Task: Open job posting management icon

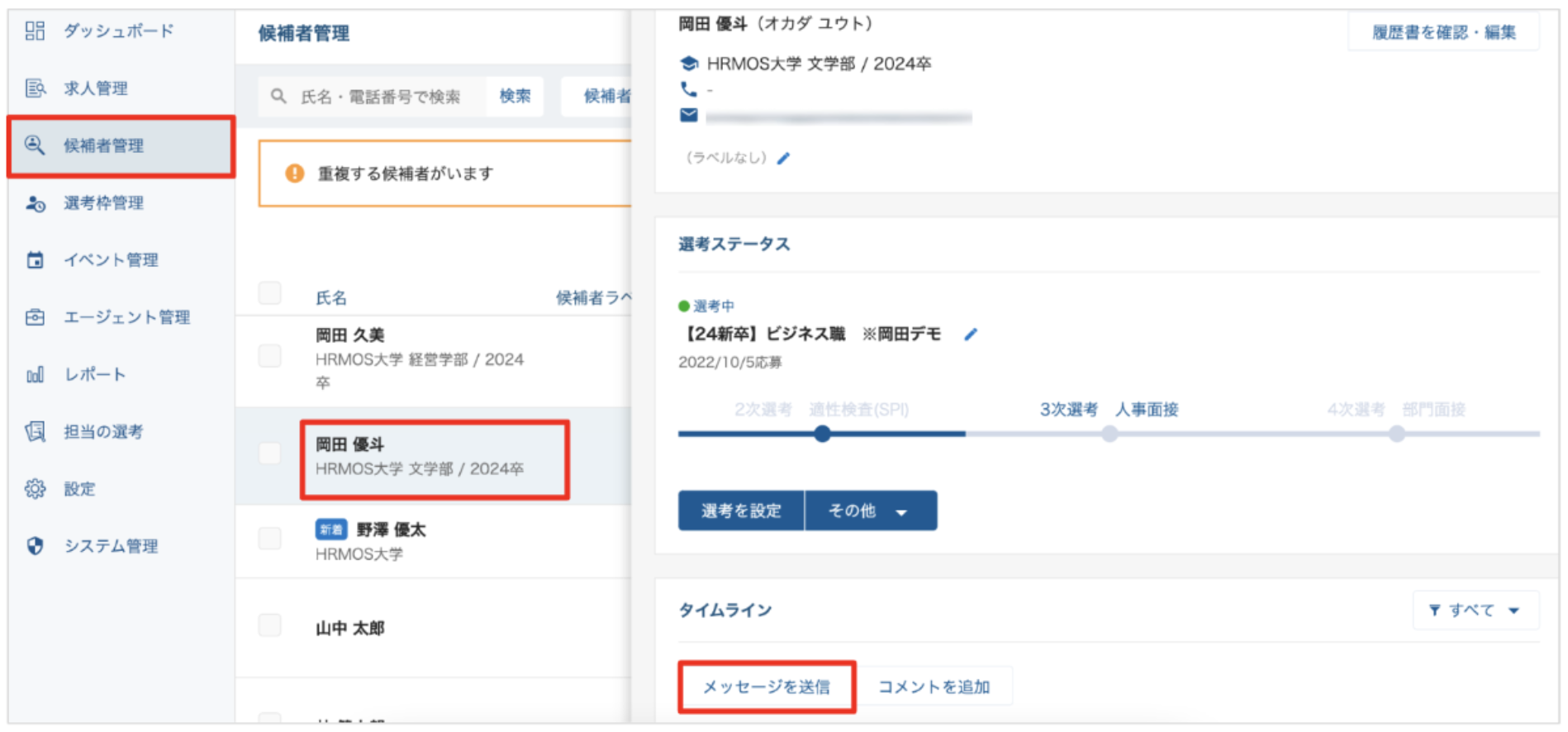Action: [x=35, y=88]
